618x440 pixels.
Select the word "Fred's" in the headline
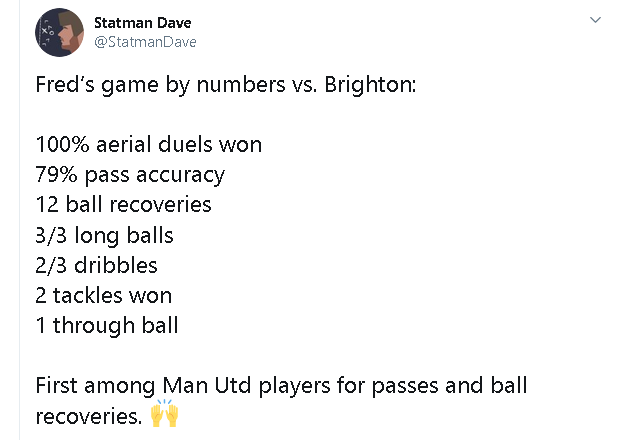[x=65, y=84]
